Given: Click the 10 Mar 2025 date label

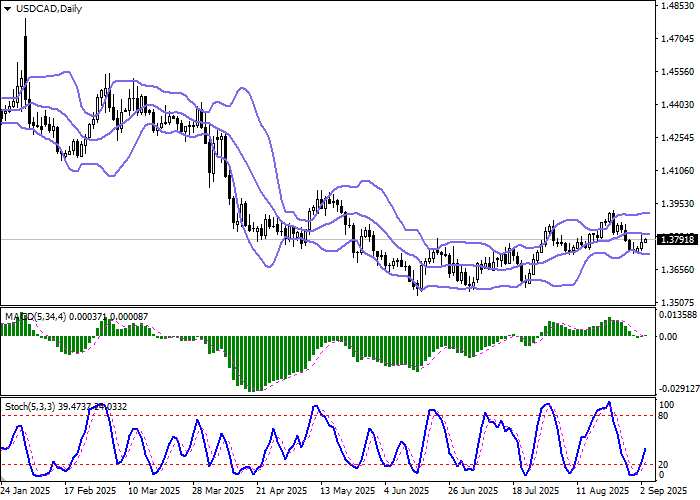Looking at the screenshot, I should pos(154,491).
